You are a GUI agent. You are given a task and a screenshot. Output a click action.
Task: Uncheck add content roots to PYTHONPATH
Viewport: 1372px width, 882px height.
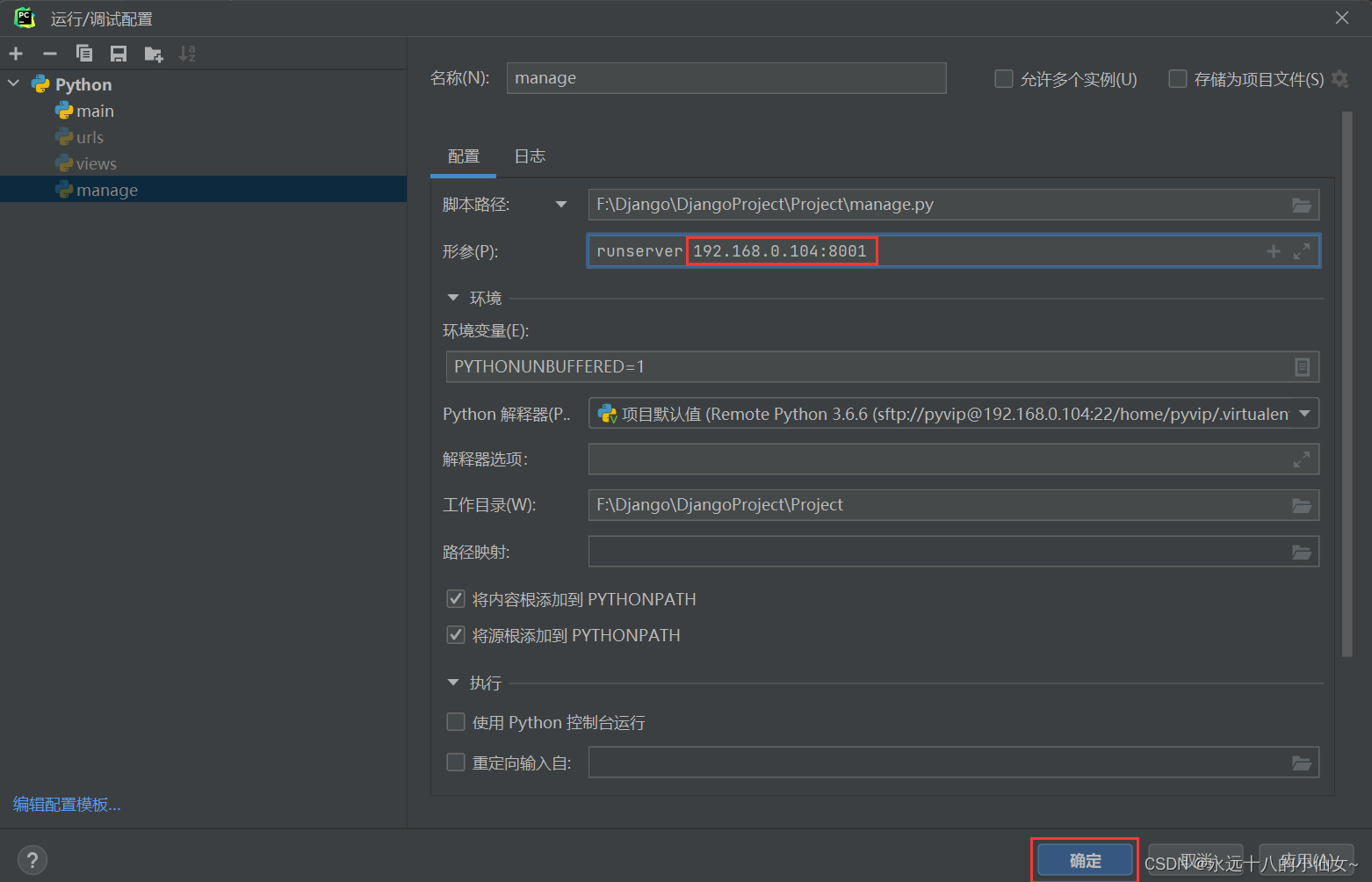coord(456,599)
